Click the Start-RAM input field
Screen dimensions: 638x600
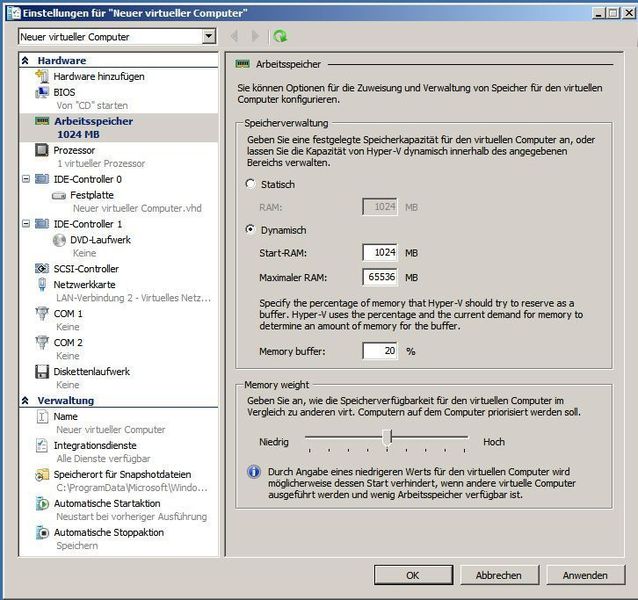[380, 253]
